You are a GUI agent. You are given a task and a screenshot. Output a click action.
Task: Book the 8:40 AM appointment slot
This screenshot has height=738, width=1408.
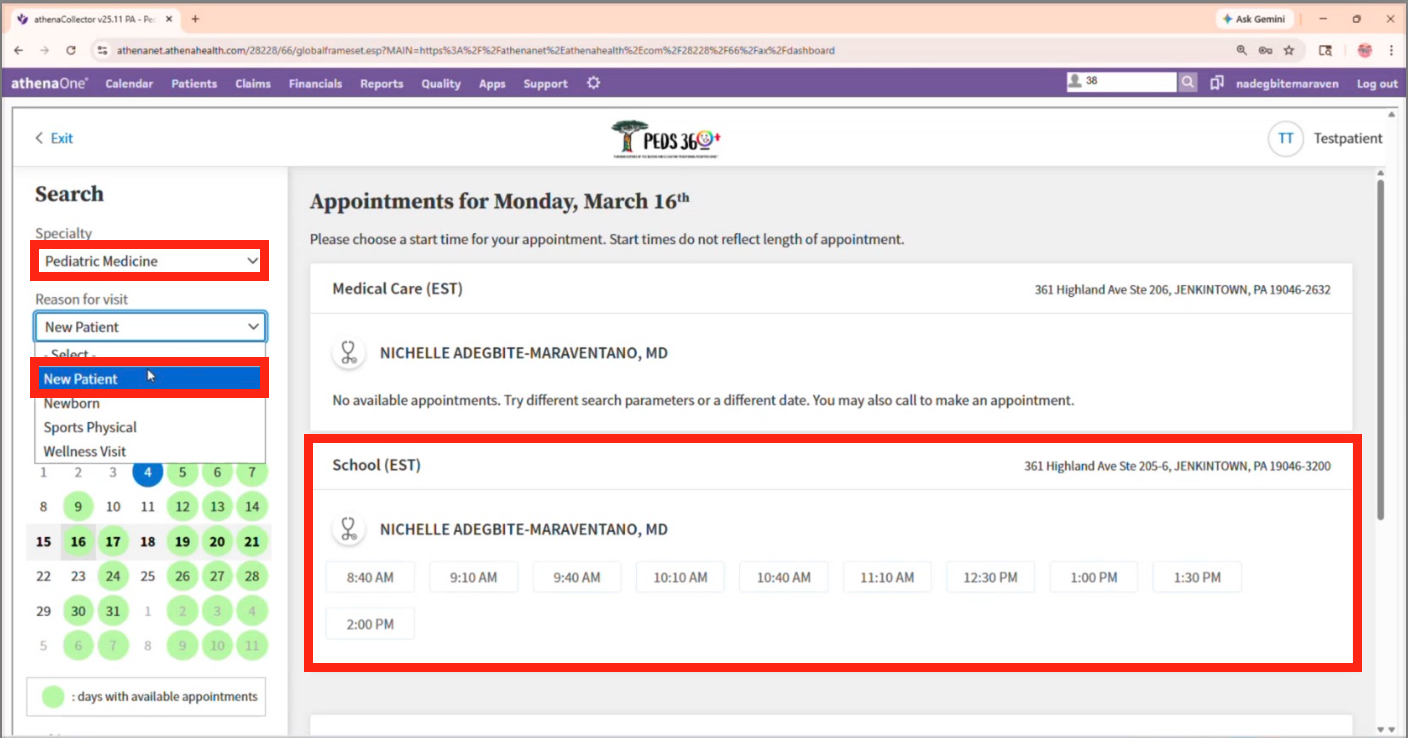pos(370,577)
